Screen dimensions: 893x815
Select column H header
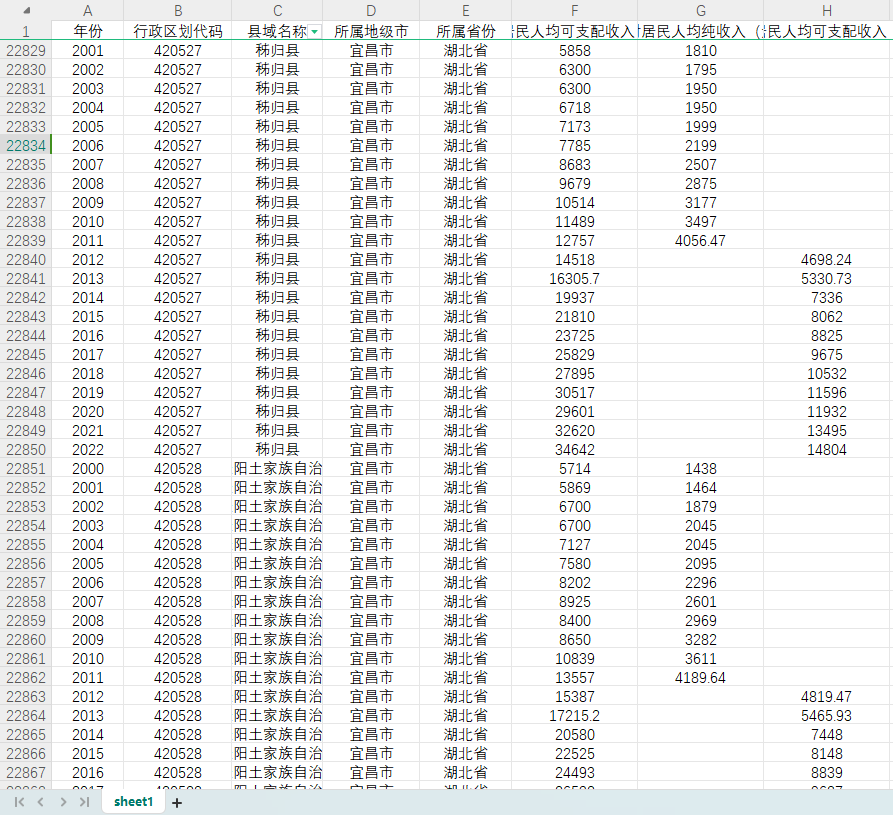[x=827, y=11]
